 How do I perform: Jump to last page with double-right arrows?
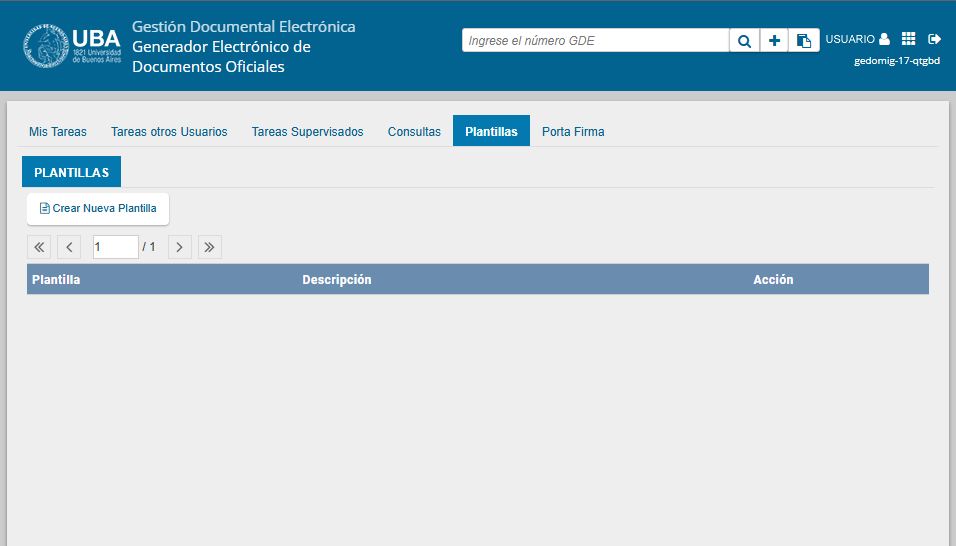[210, 247]
